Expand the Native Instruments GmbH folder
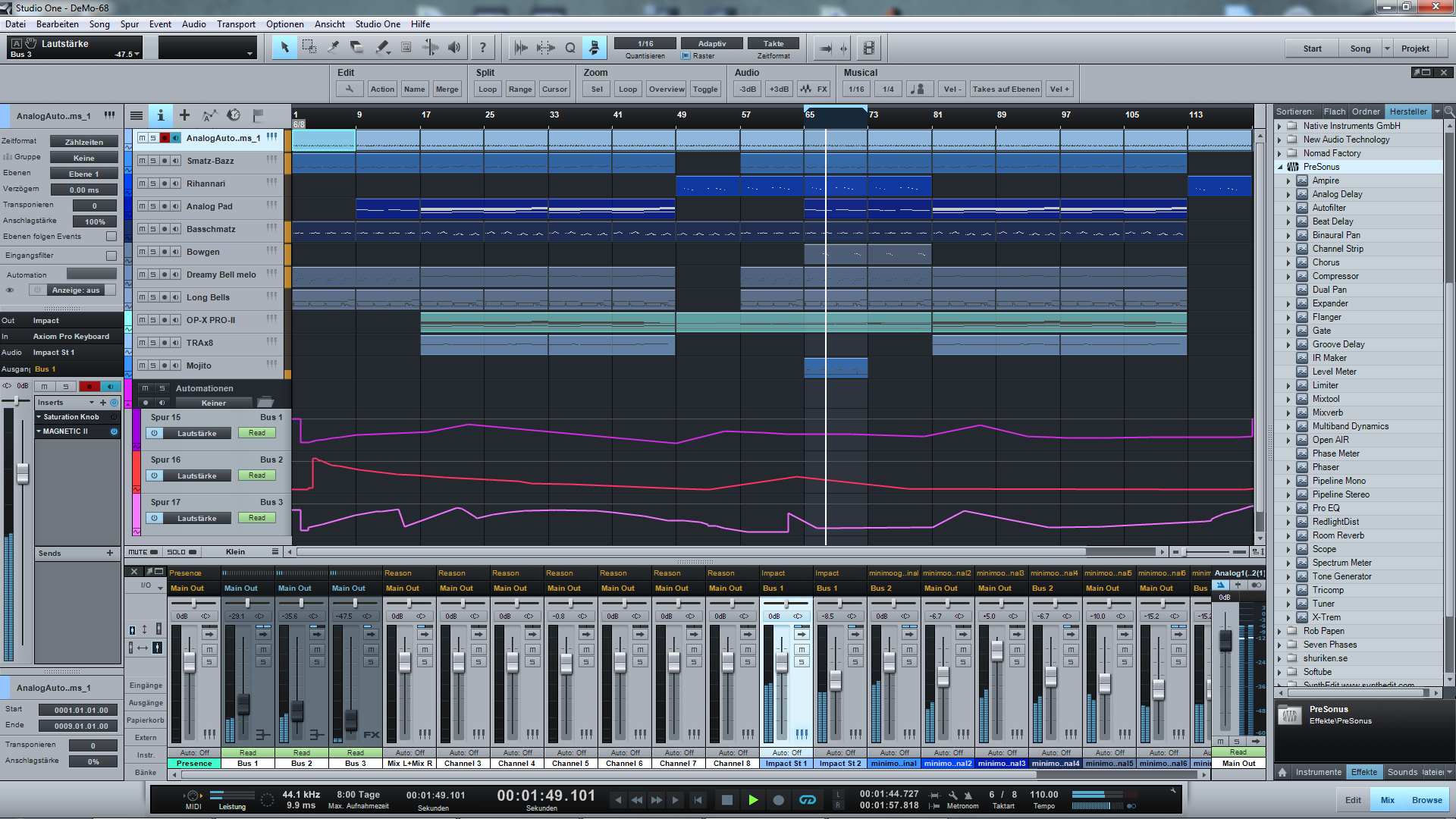 [1280, 126]
